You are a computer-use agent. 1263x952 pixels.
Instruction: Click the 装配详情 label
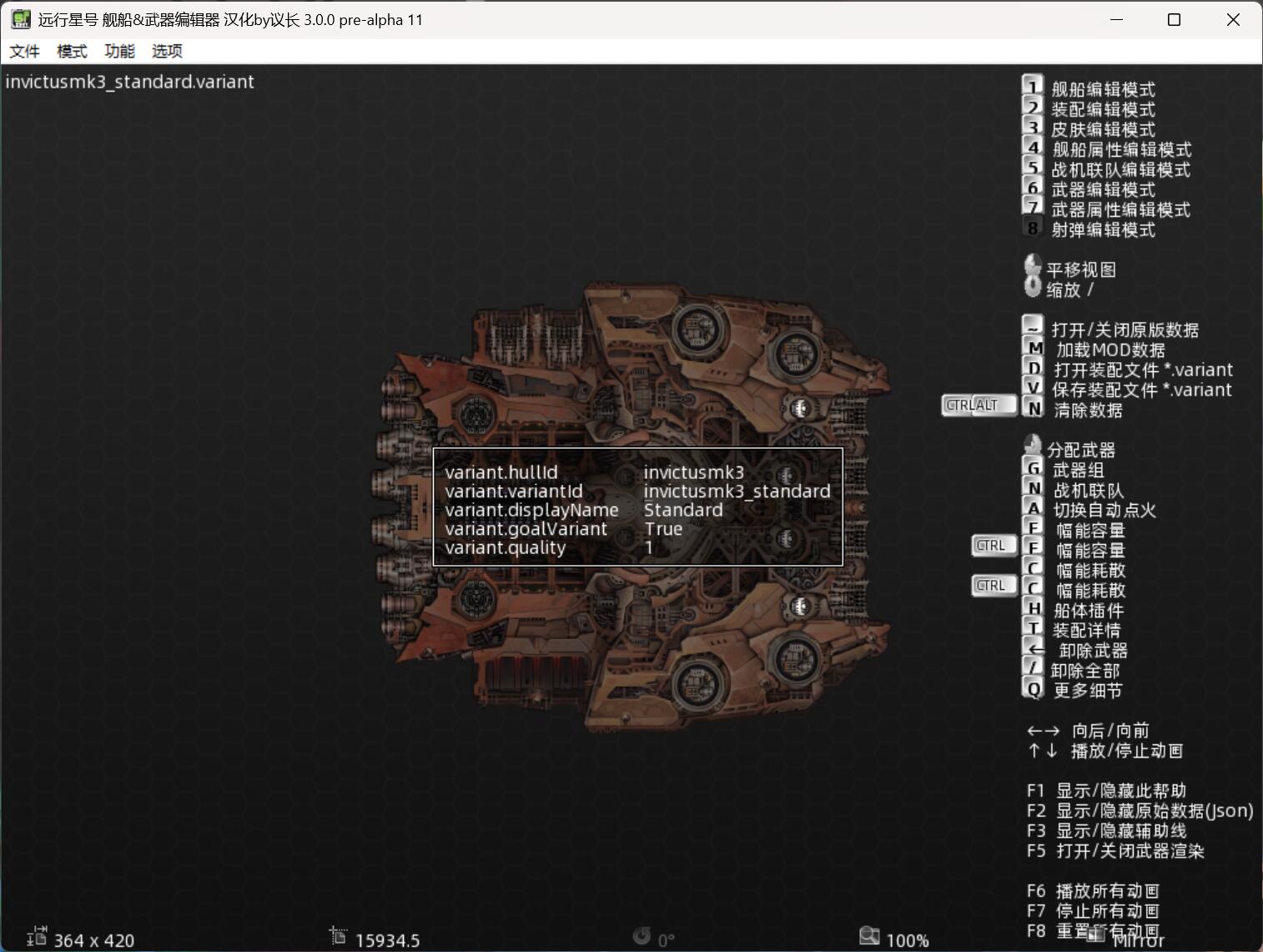click(x=1086, y=630)
